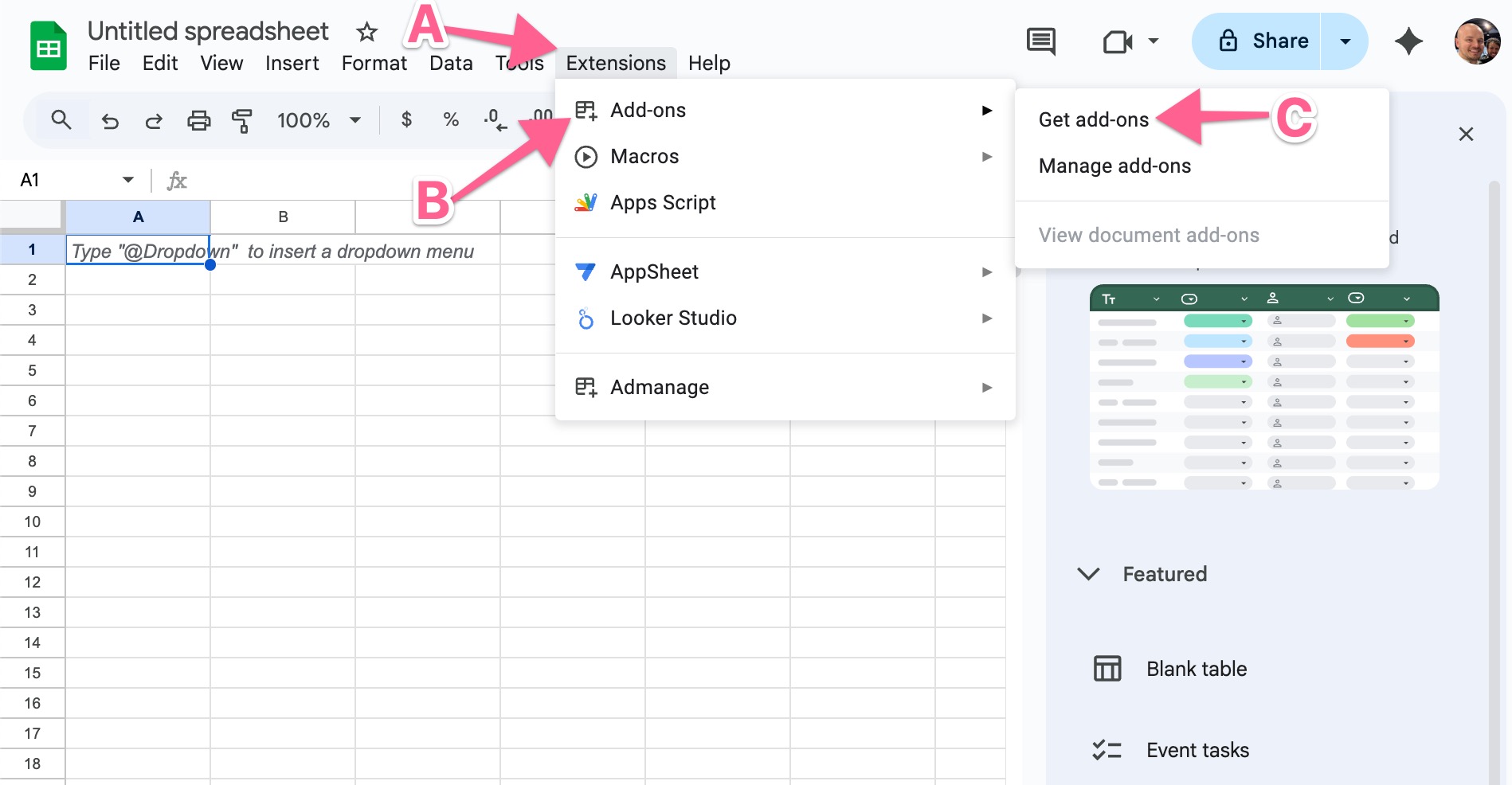
Task: Close the tables side panel
Action: coord(1466,134)
